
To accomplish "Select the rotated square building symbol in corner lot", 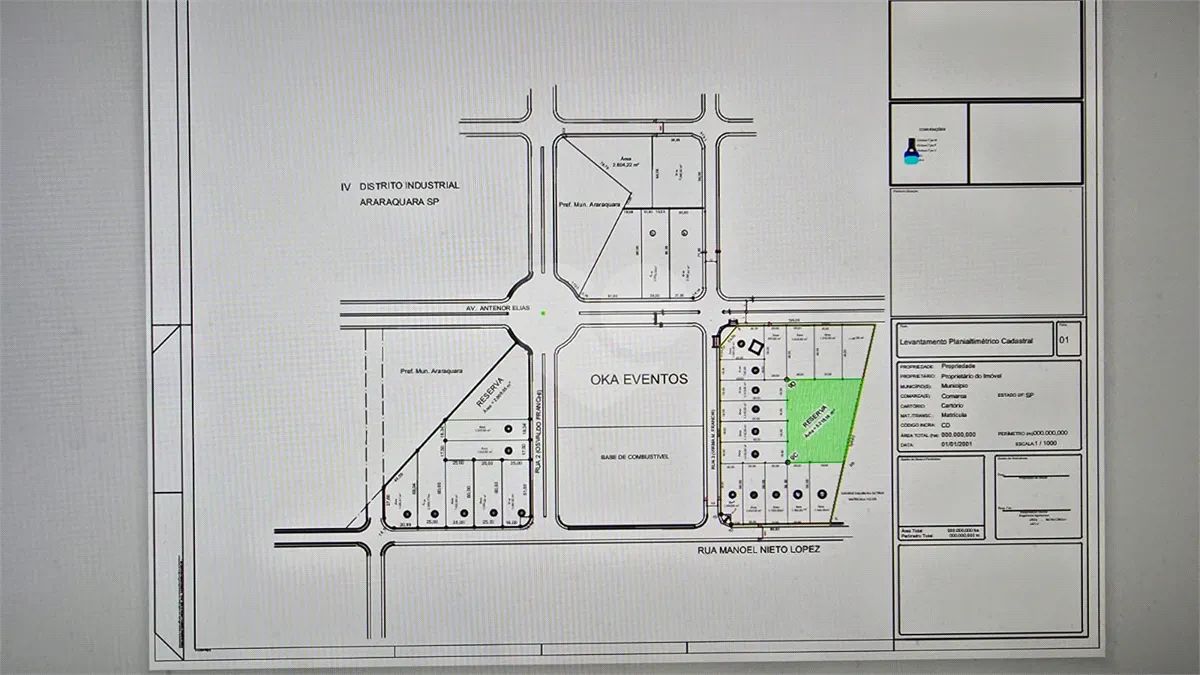I will [755, 345].
